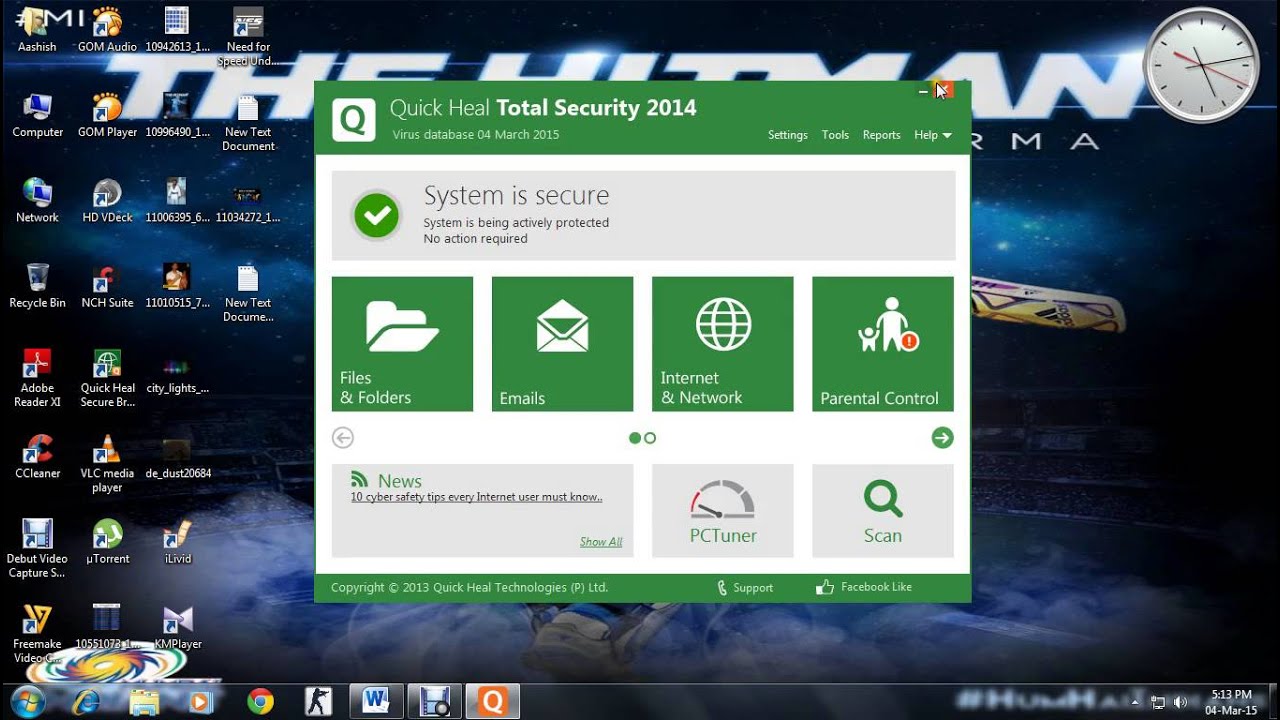This screenshot has height=720, width=1280.
Task: Select the iLivid desktop shortcut
Action: 177,541
